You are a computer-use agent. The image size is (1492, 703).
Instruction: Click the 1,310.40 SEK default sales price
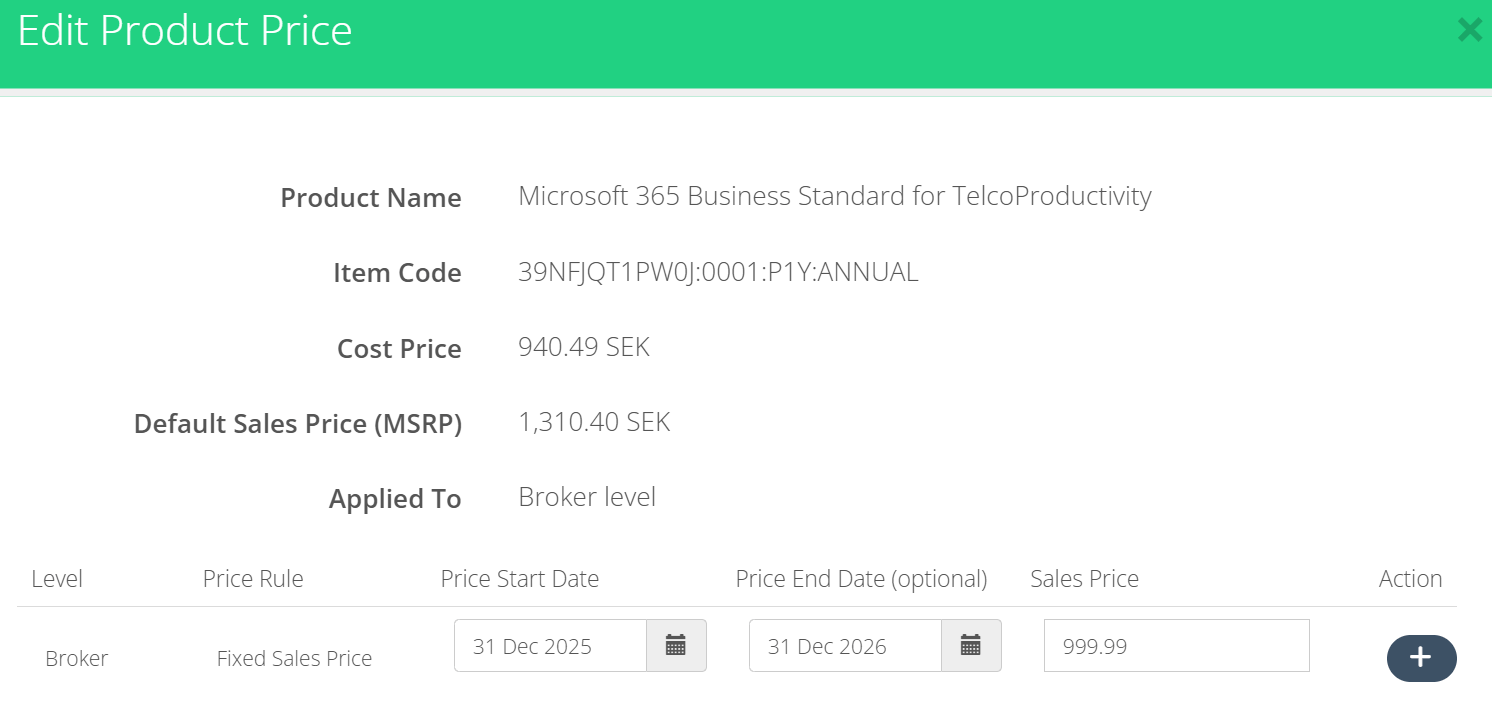click(x=594, y=422)
